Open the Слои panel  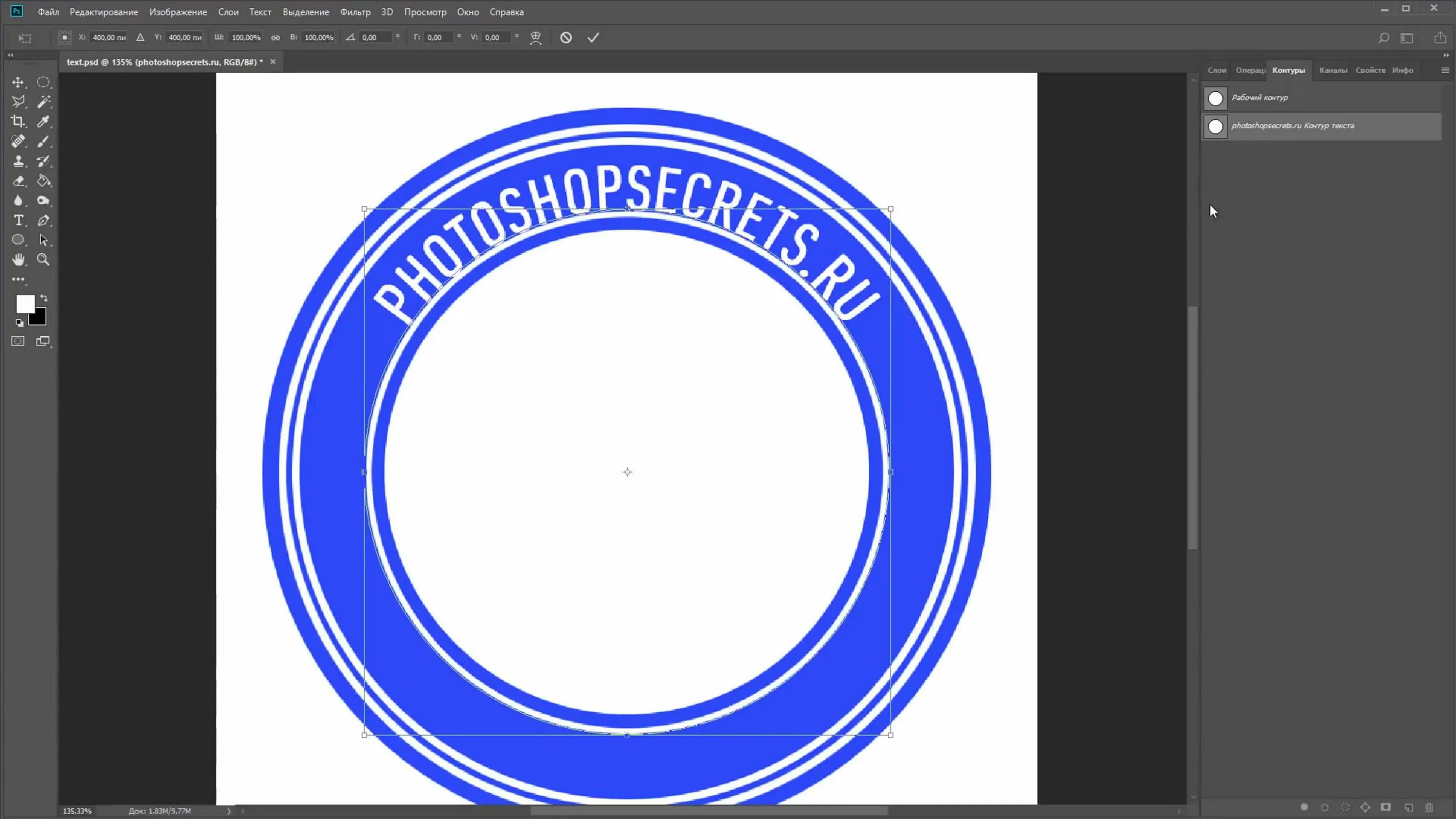1217,69
